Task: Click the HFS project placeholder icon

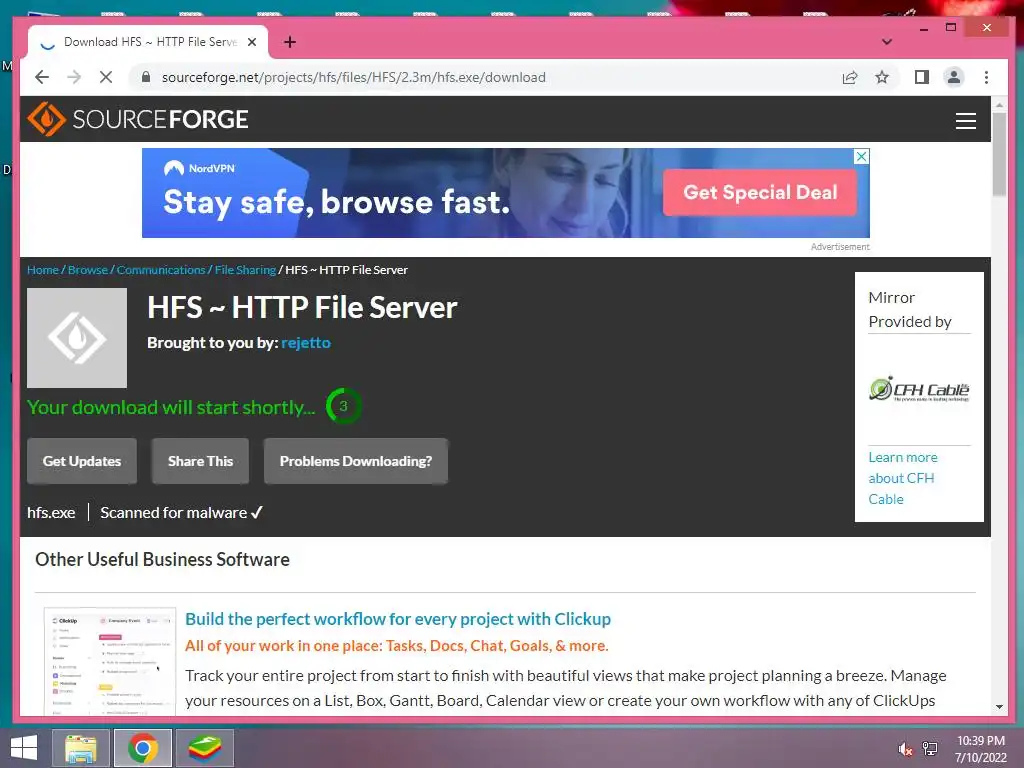Action: tap(77, 338)
